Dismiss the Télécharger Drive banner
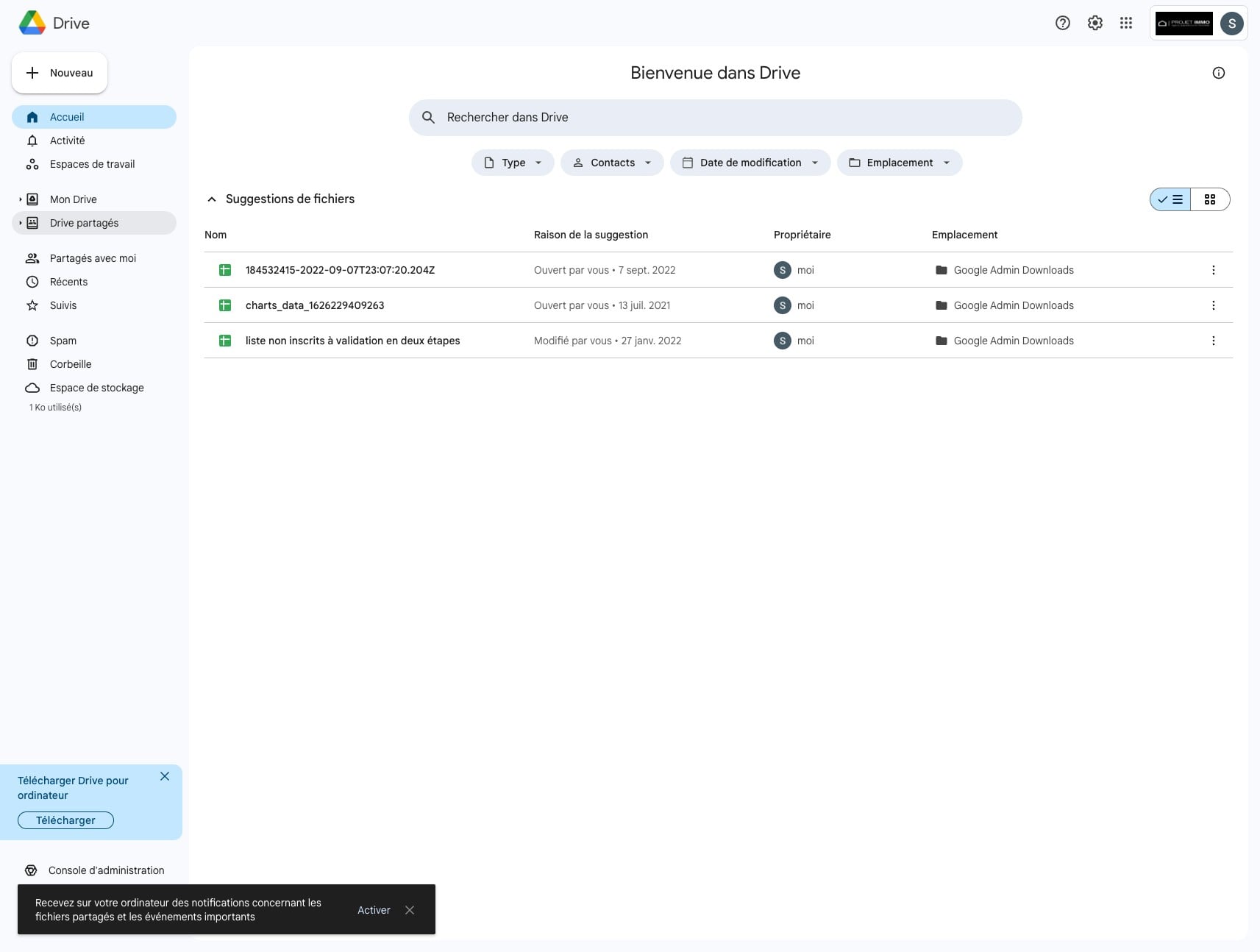This screenshot has width=1260, height=952. tap(165, 776)
